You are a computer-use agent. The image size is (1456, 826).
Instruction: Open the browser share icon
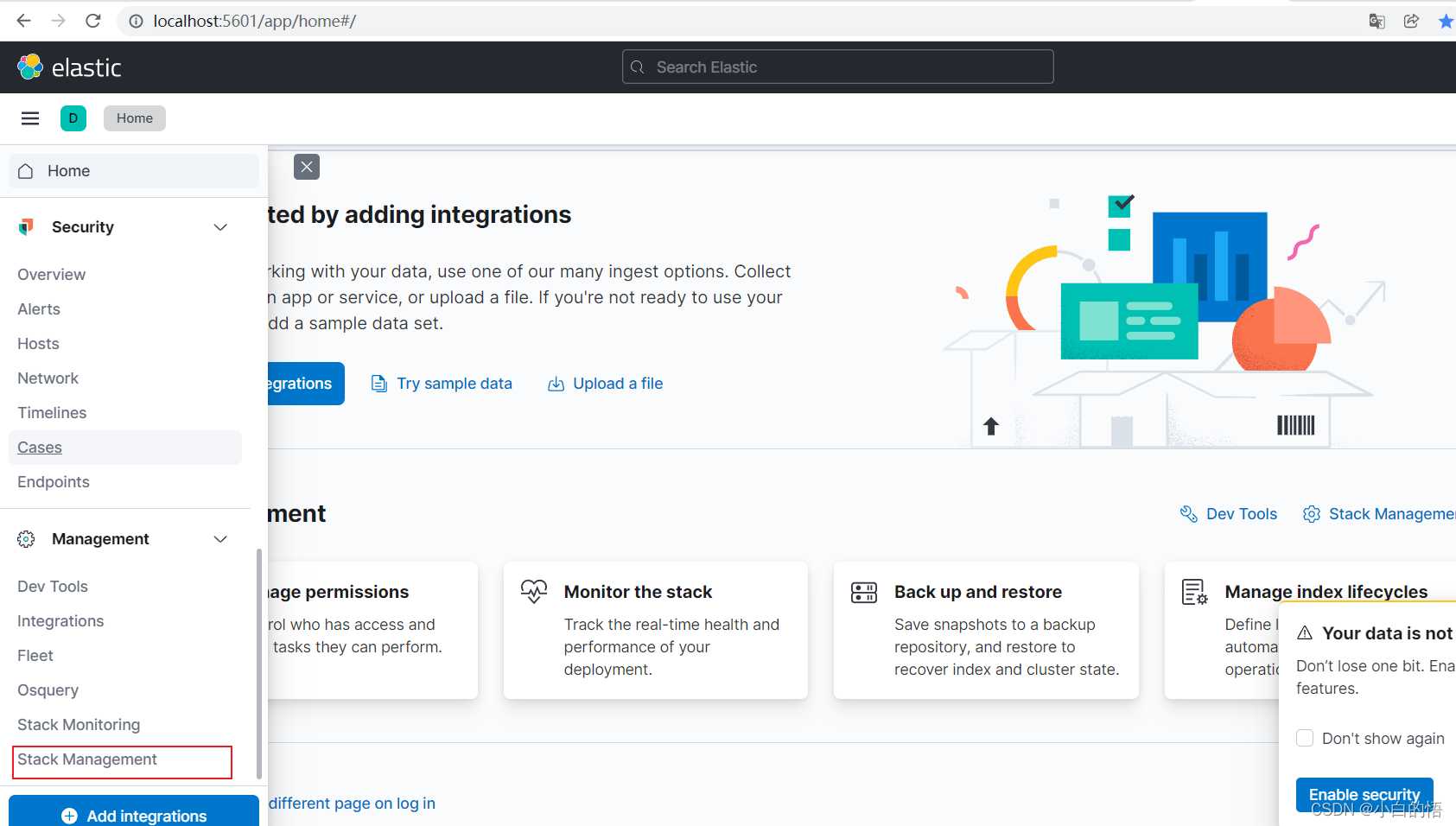(x=1411, y=21)
